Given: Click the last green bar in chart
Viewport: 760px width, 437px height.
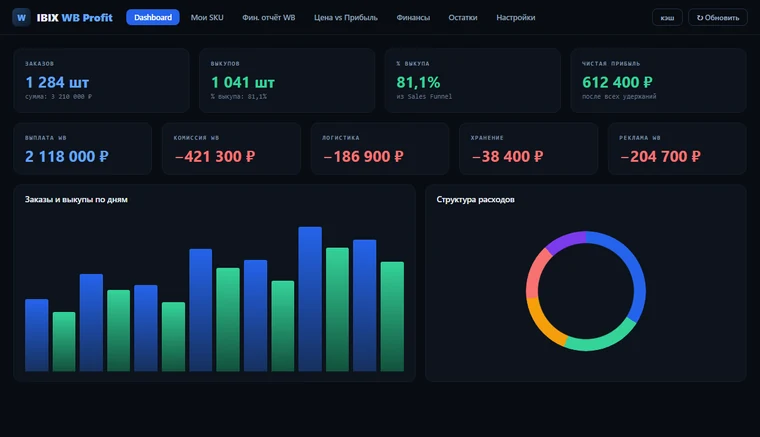Looking at the screenshot, I should (x=392, y=316).
